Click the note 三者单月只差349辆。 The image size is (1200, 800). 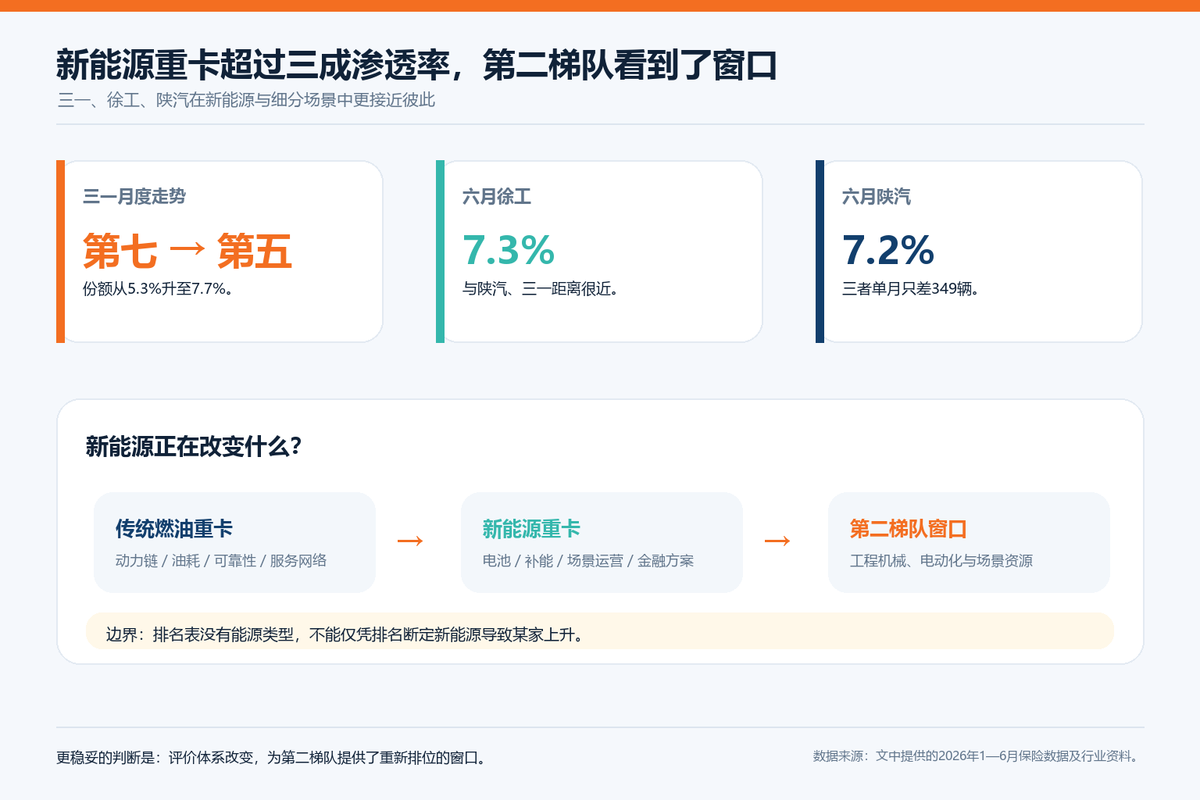910,290
